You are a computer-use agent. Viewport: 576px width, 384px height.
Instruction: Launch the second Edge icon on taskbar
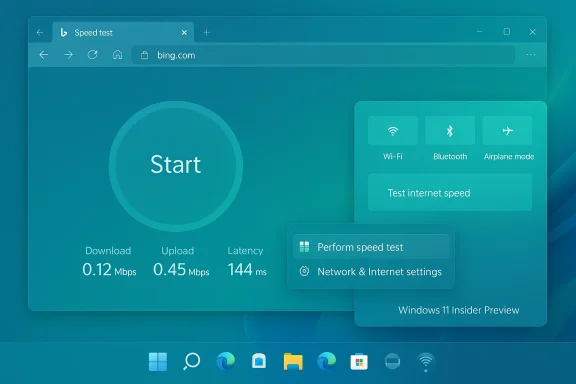click(326, 361)
